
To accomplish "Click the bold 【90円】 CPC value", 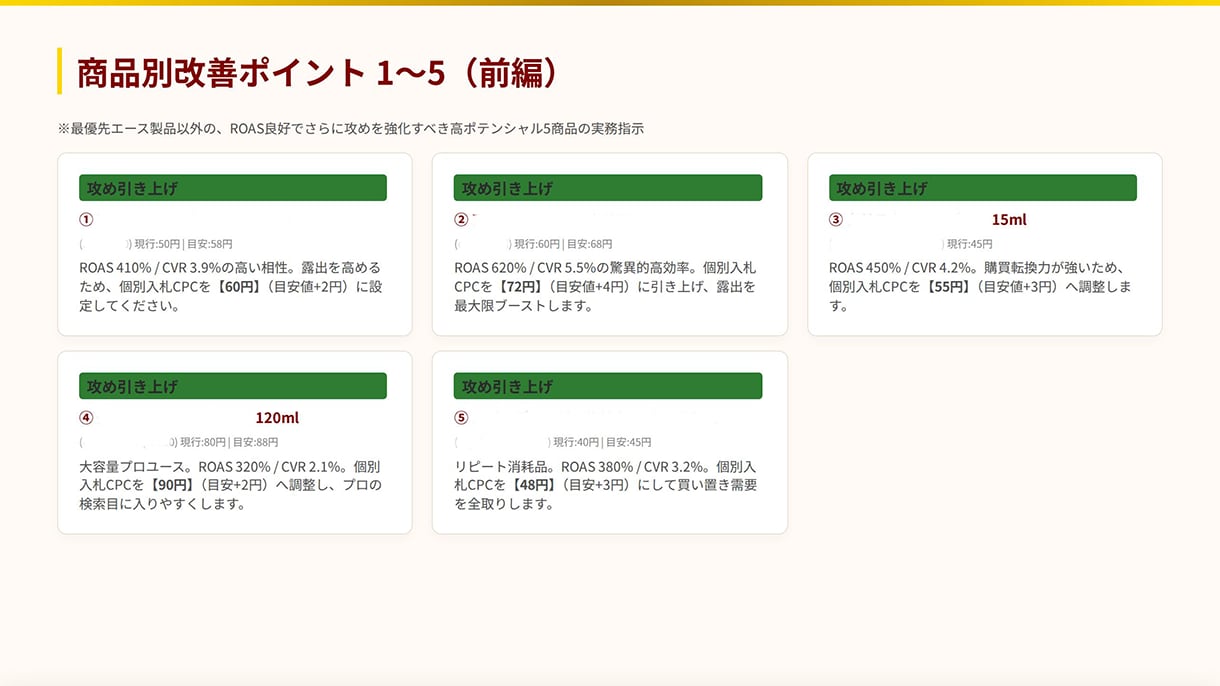I will (x=174, y=485).
